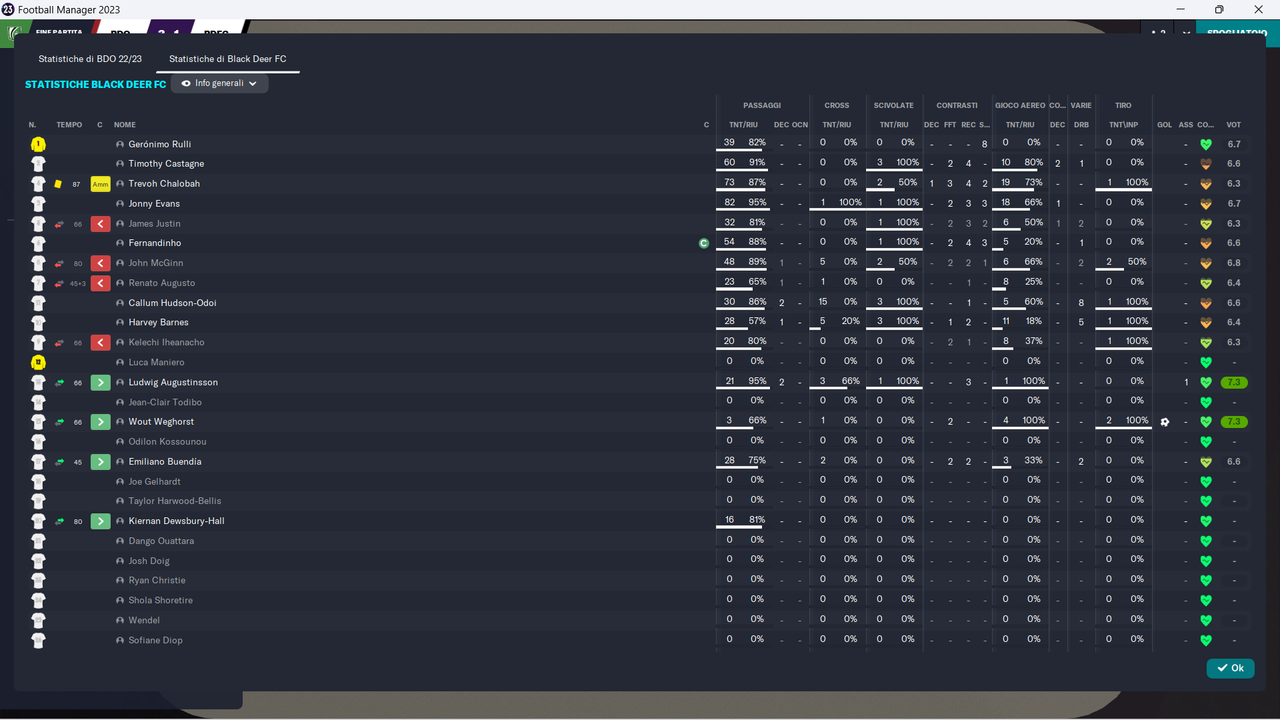Image resolution: width=1280 pixels, height=720 pixels.
Task: Click the Josh Doig row name
Action: (149, 561)
